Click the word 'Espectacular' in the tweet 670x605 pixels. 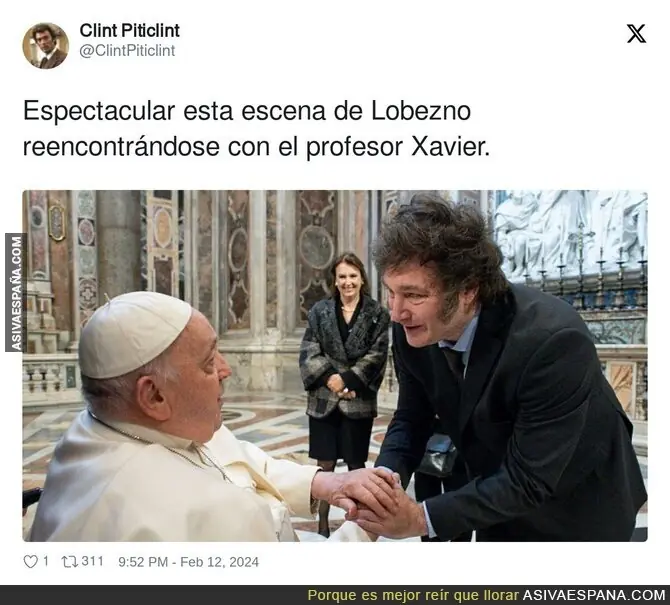pos(99,111)
